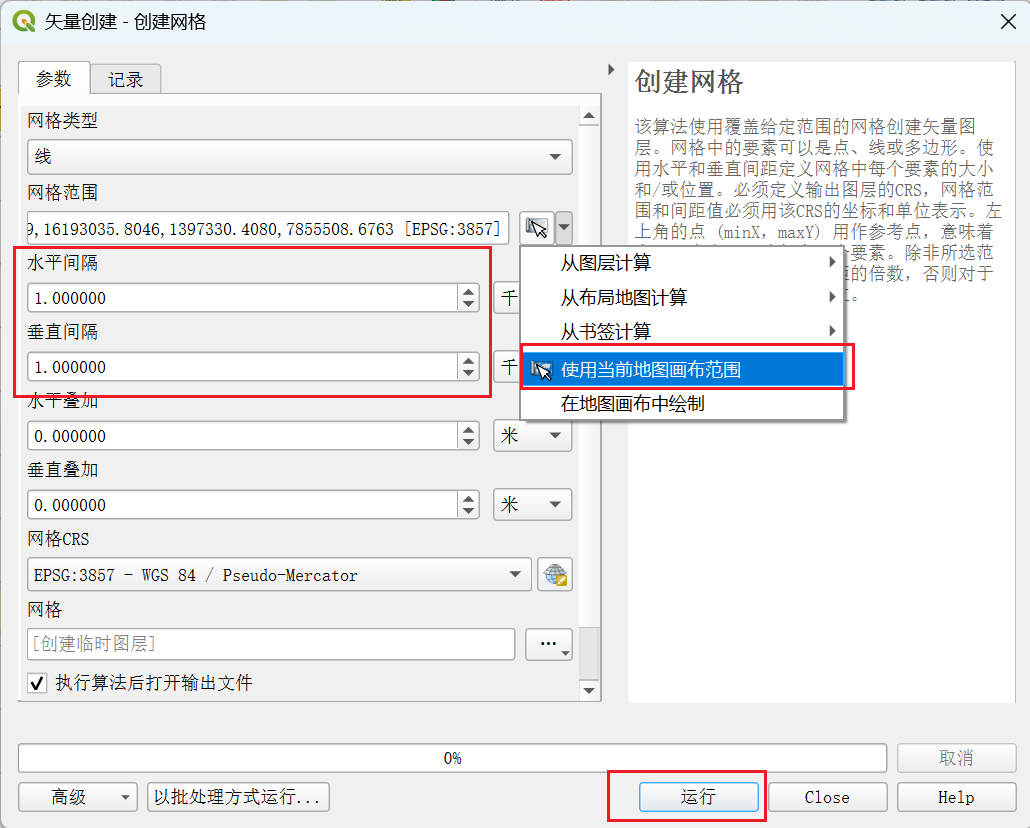Toggle open output file after running checkbox
This screenshot has height=828, width=1030.
(38, 683)
